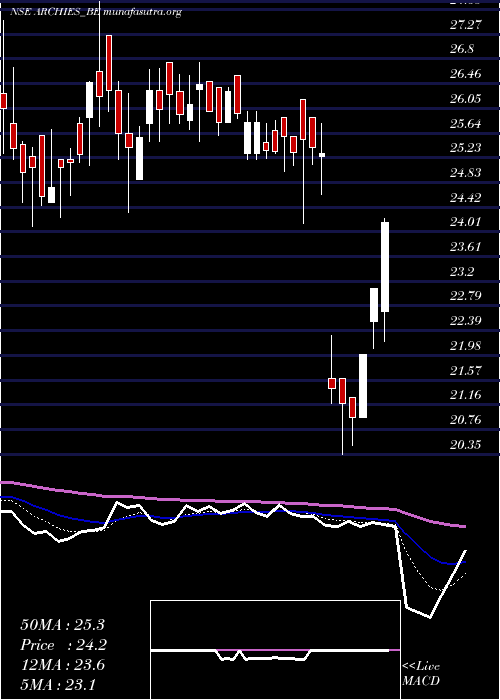Viewport: 500px width, 700px height.
Task: Pick the 24.01 axis value
Action: [x=466, y=222]
